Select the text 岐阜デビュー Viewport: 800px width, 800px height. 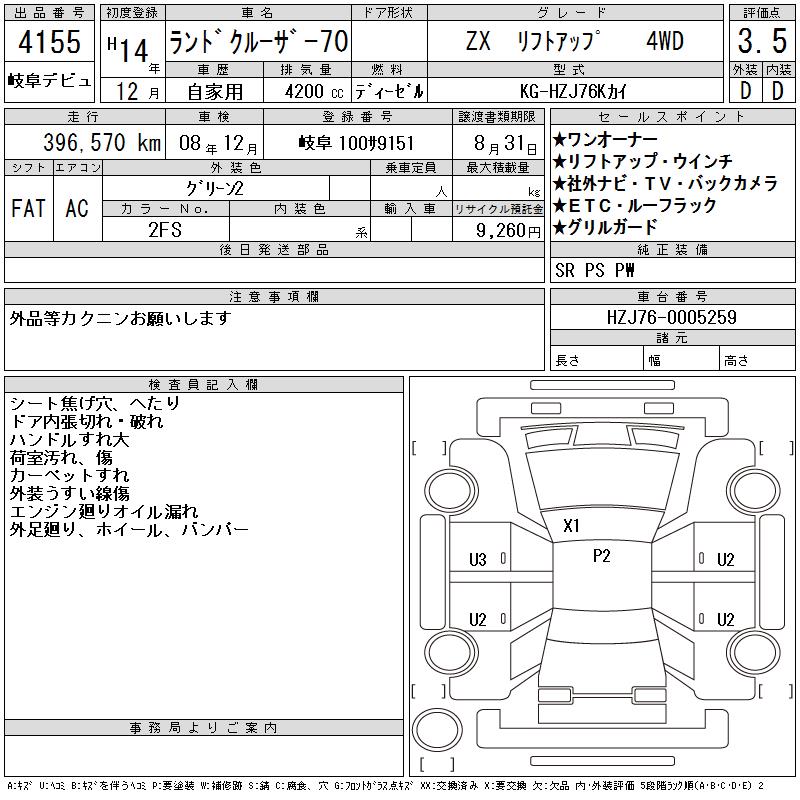point(49,81)
